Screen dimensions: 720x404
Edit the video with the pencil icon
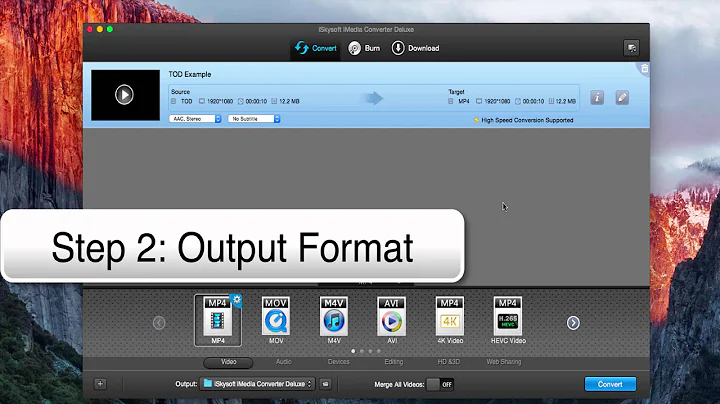pyautogui.click(x=622, y=98)
